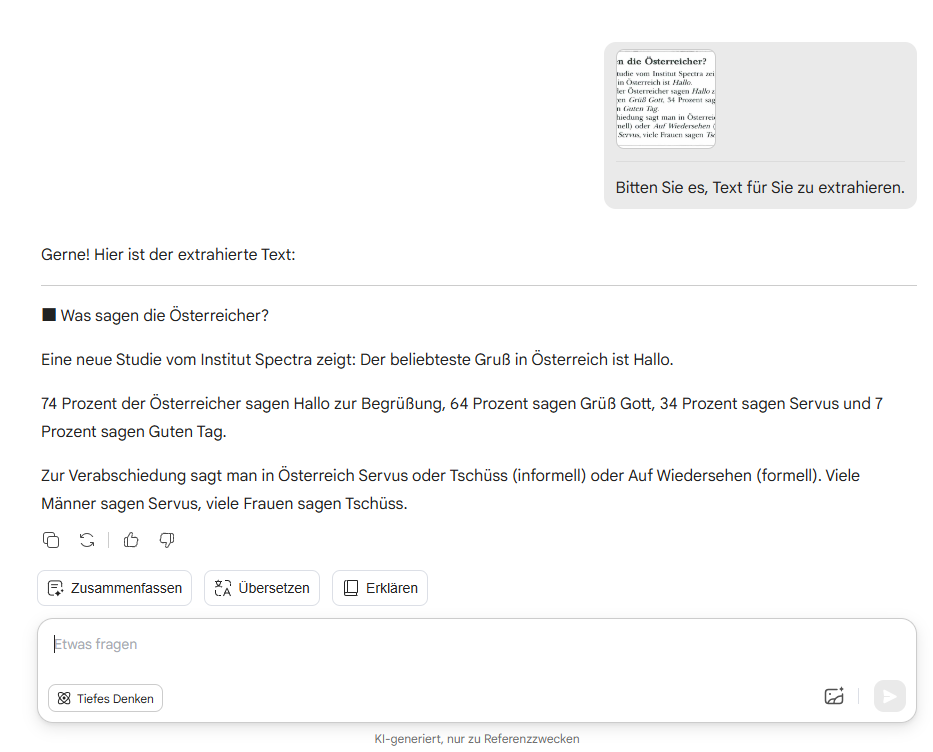Click the paragraph starting '74 Prozent der Österreicher'
933x752 pixels.
pyautogui.click(x=462, y=417)
